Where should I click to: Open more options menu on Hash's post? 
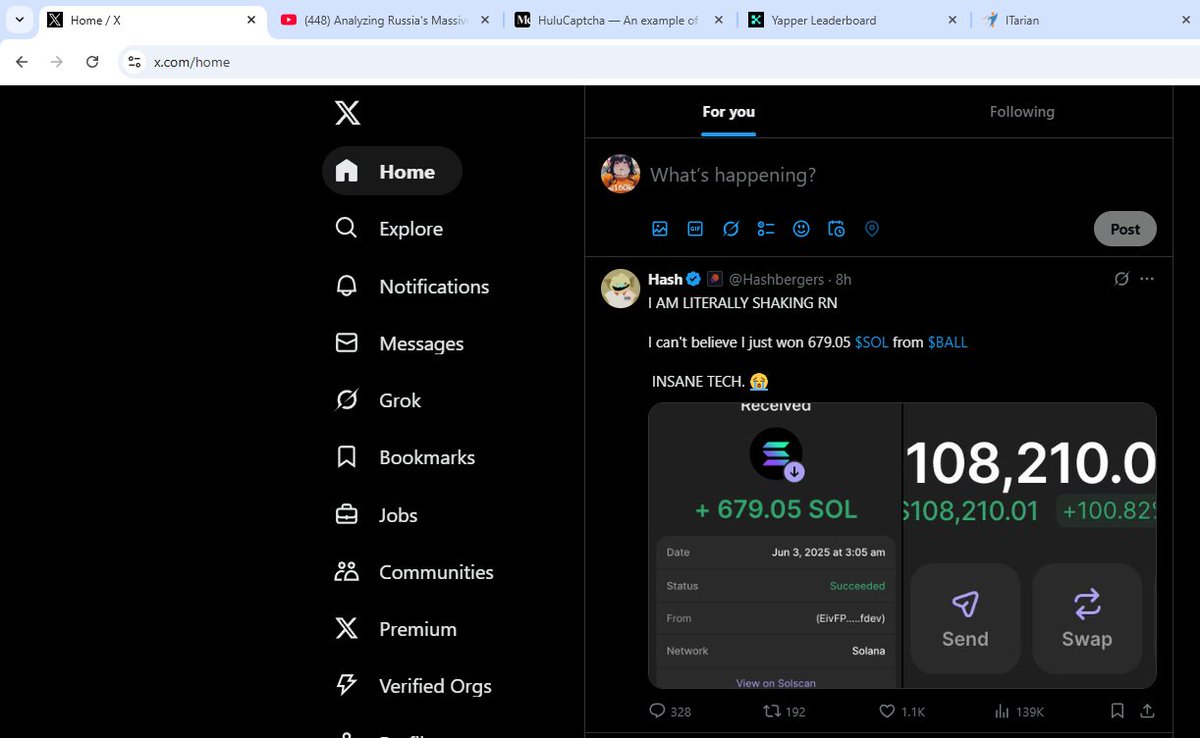point(1147,279)
